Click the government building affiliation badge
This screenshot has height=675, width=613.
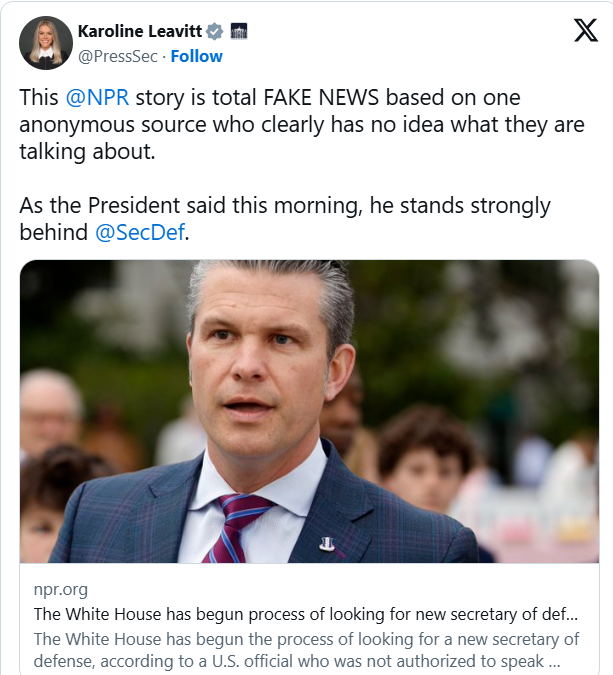(239, 31)
